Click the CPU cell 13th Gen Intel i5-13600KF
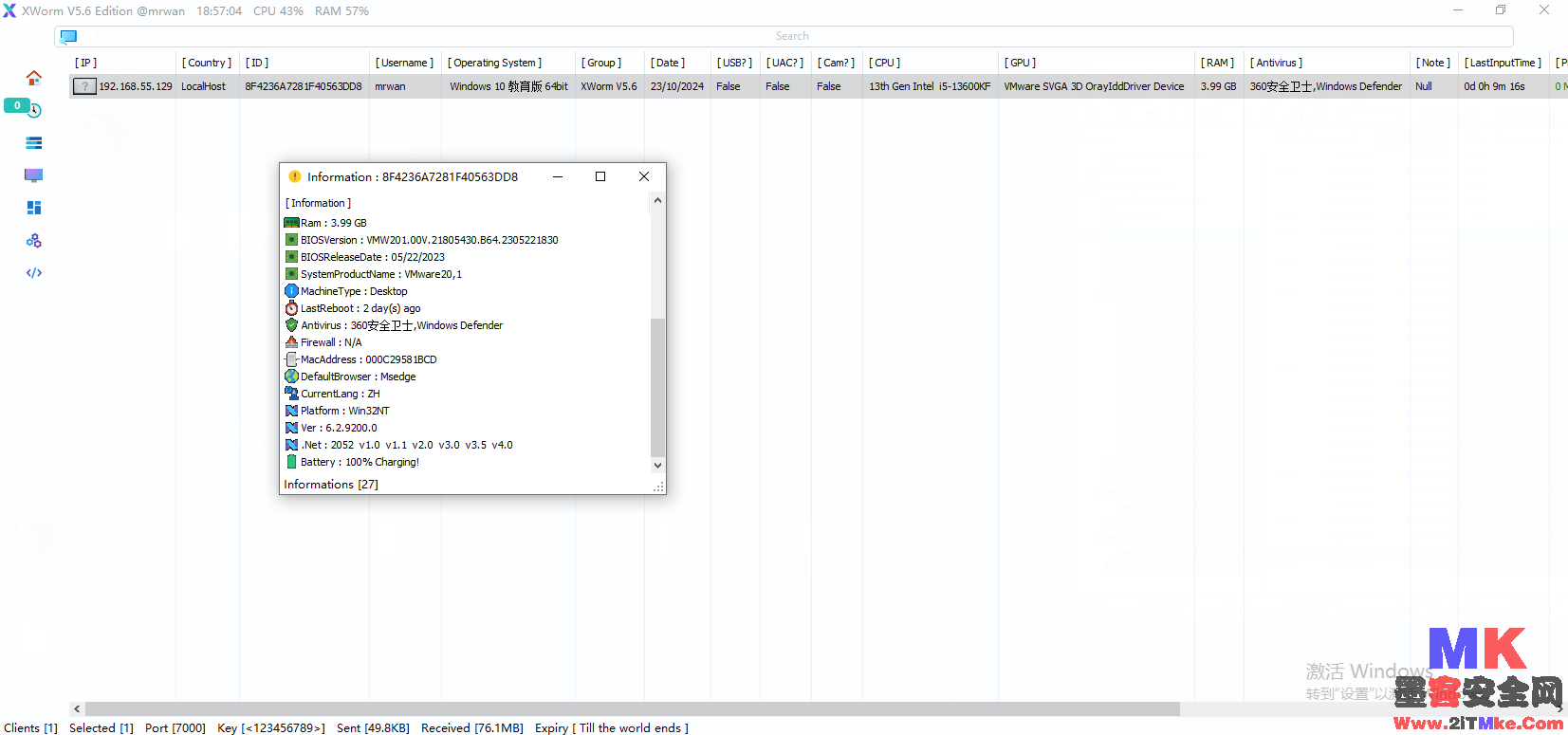The width and height of the screenshot is (1568, 735). click(x=930, y=86)
